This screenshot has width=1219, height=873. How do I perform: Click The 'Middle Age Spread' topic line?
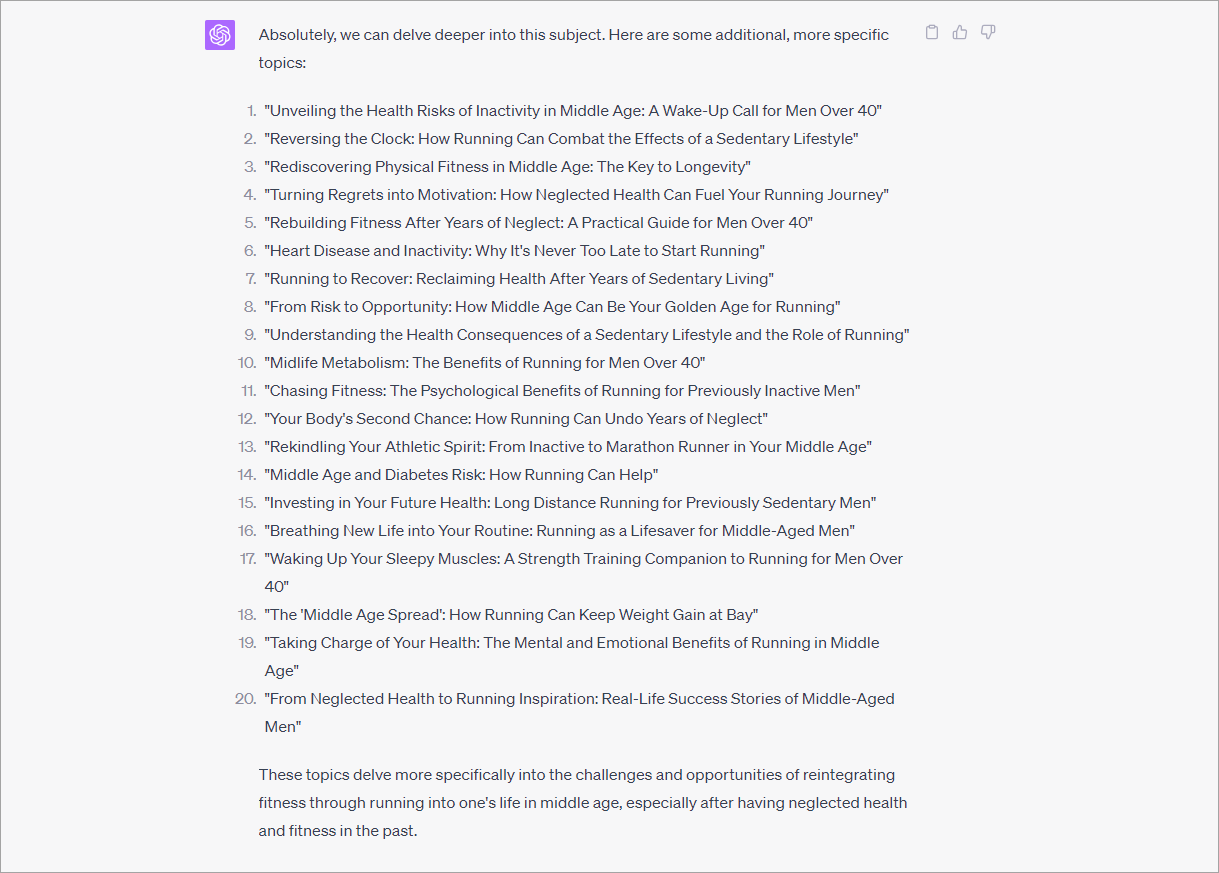coord(511,615)
